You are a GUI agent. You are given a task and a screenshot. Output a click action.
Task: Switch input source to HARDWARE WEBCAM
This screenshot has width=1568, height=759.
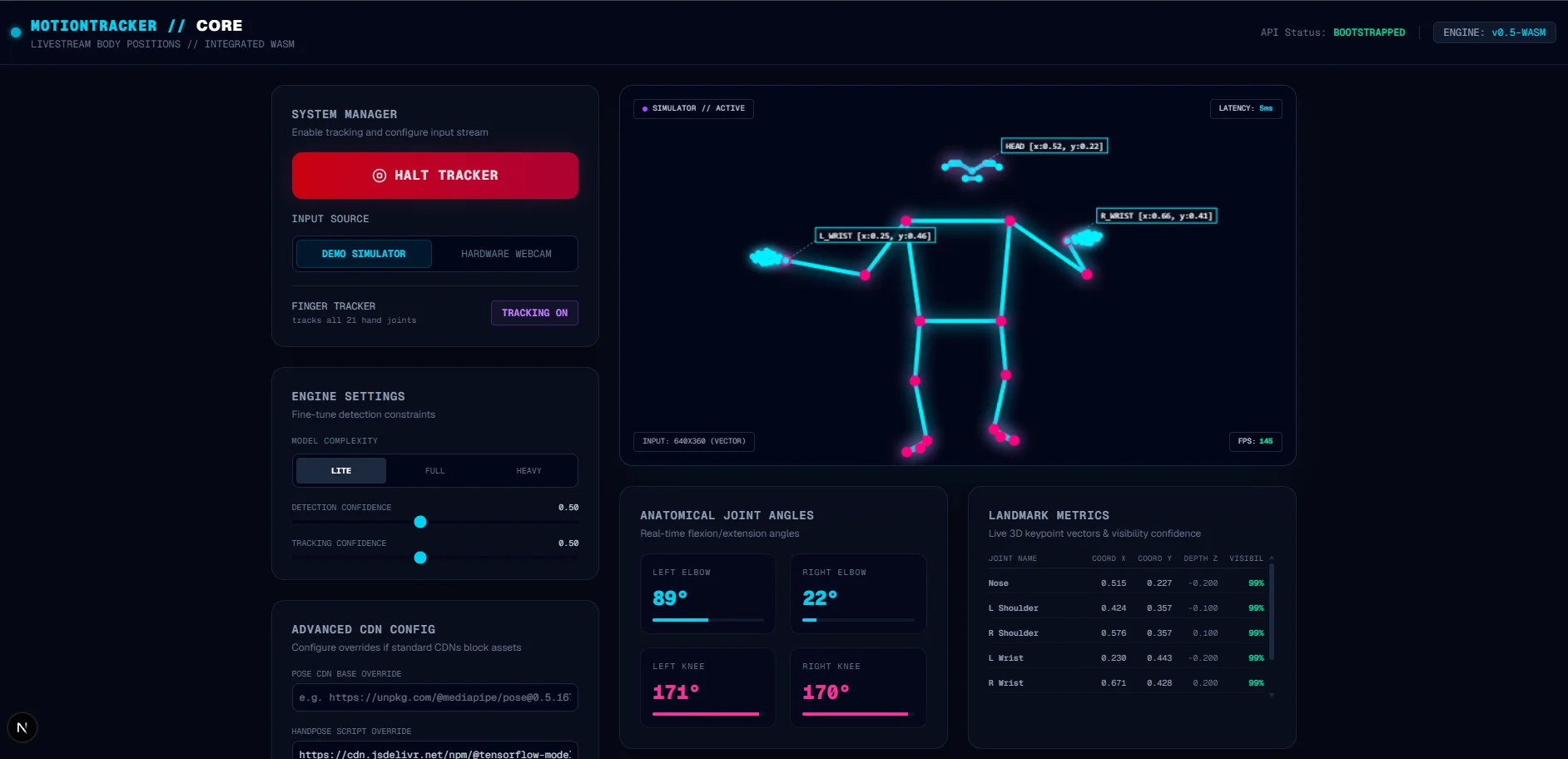506,254
